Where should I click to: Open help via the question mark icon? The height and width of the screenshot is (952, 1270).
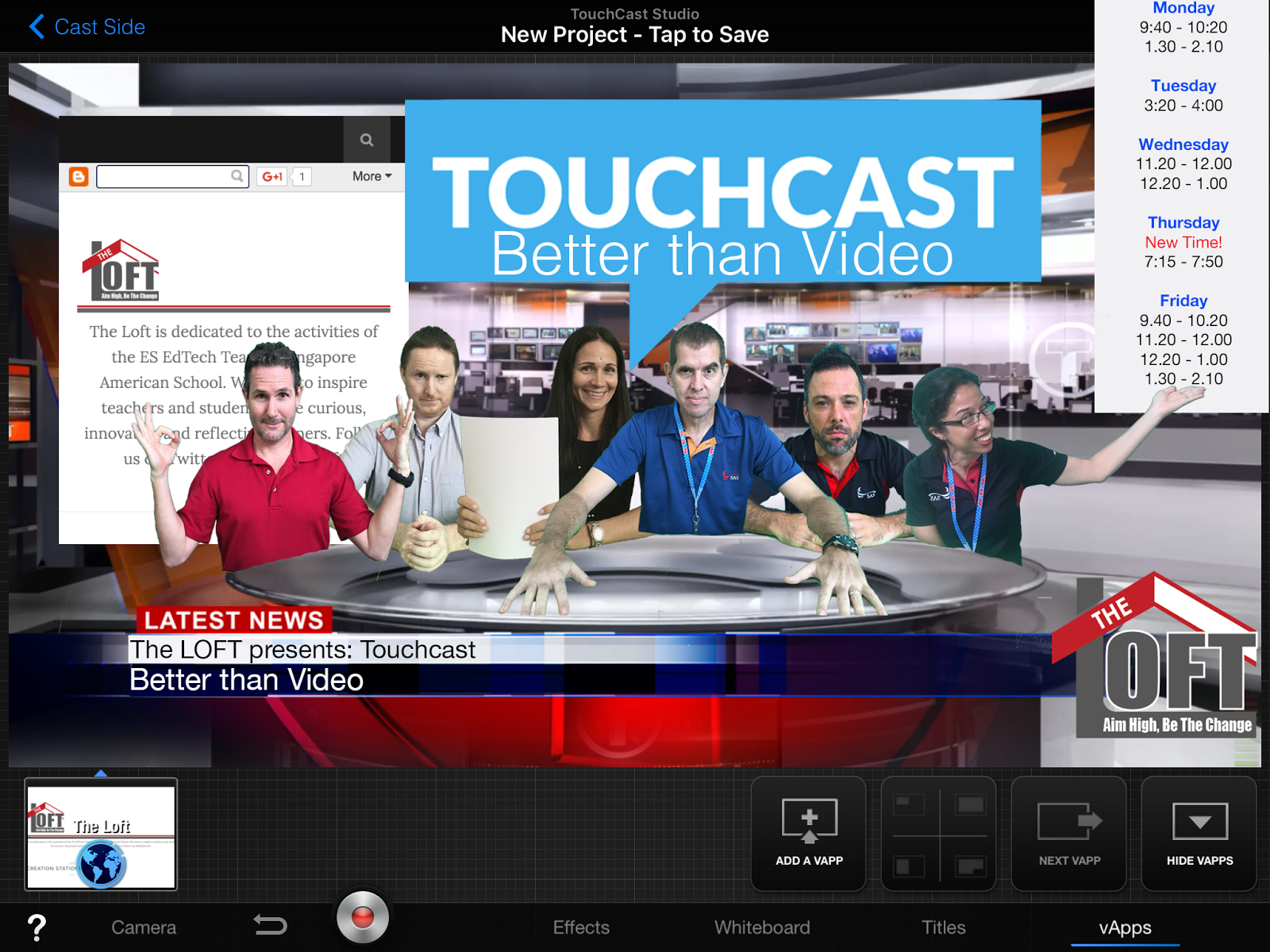(x=36, y=927)
